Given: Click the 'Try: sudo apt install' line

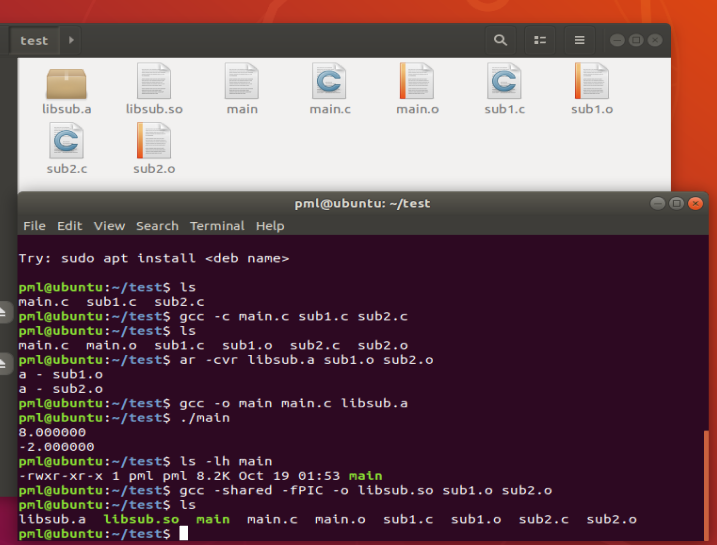Looking at the screenshot, I should pyautogui.click(x=154, y=258).
